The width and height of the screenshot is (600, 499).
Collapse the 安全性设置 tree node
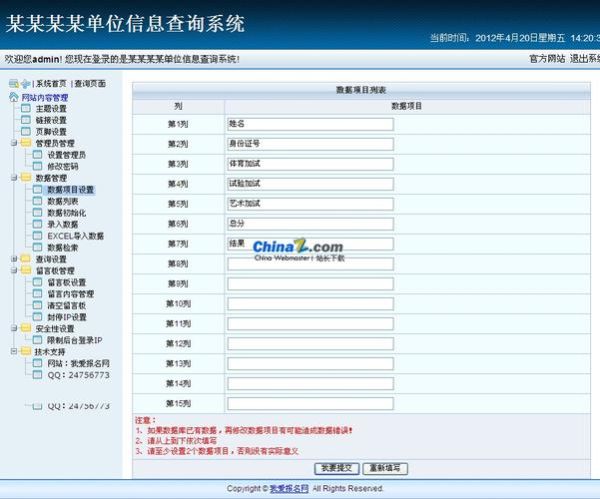pyautogui.click(x=14, y=328)
